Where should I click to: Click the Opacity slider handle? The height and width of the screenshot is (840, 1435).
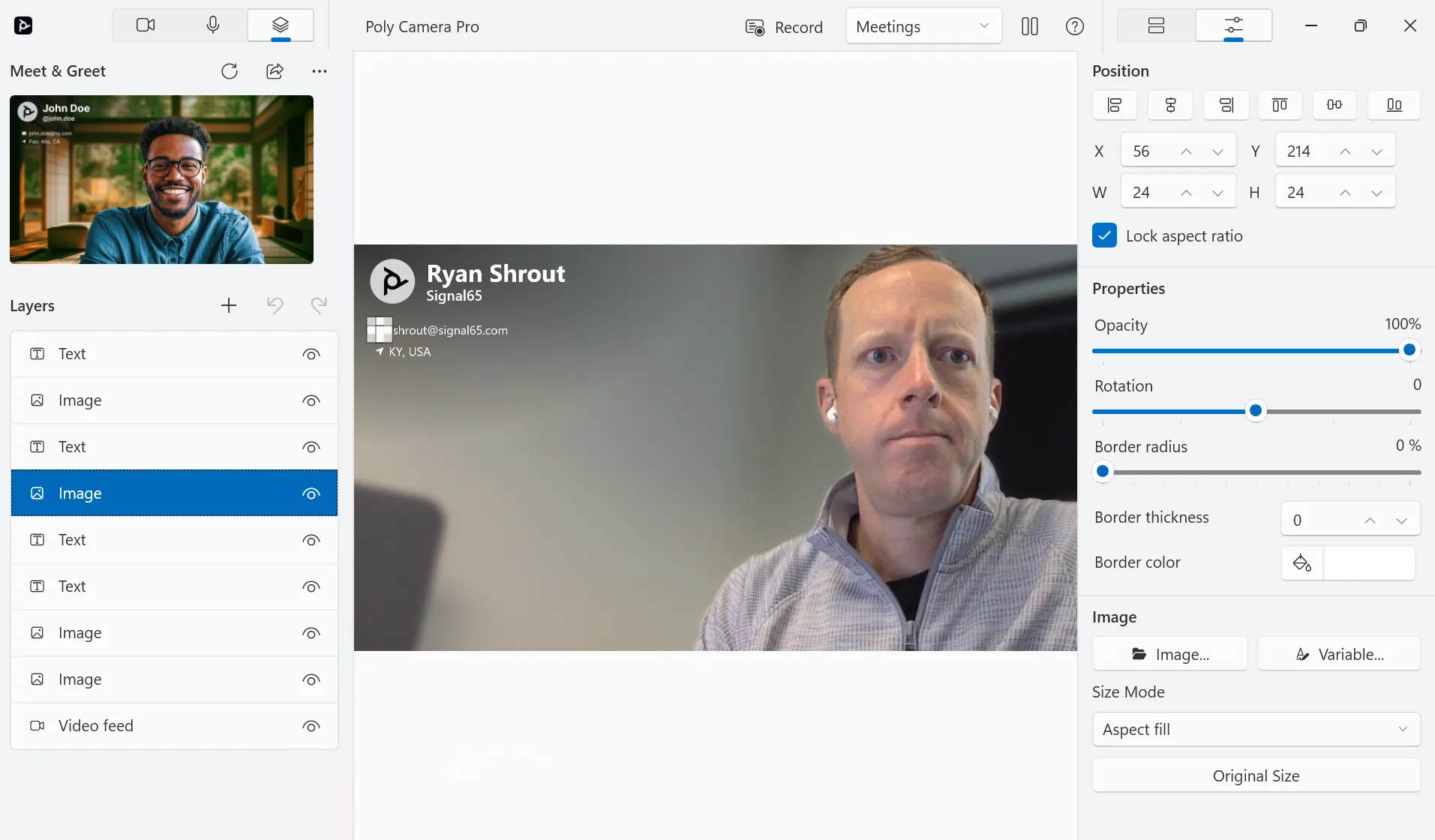click(1409, 349)
